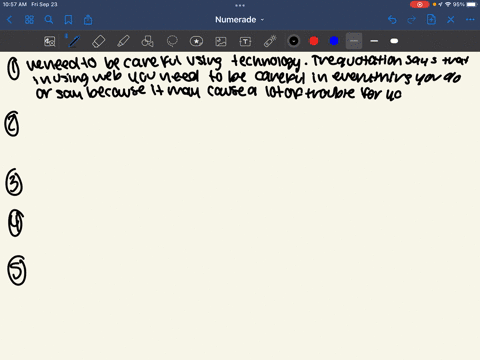480x360 pixels.
Task: Open the page thumbnails grid view
Action: tap(29, 20)
